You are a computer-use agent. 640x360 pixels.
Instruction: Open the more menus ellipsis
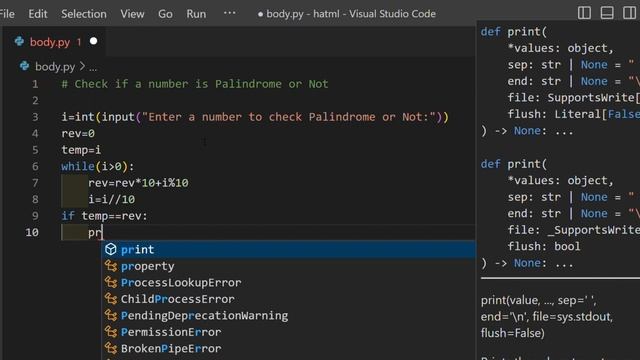(229, 13)
